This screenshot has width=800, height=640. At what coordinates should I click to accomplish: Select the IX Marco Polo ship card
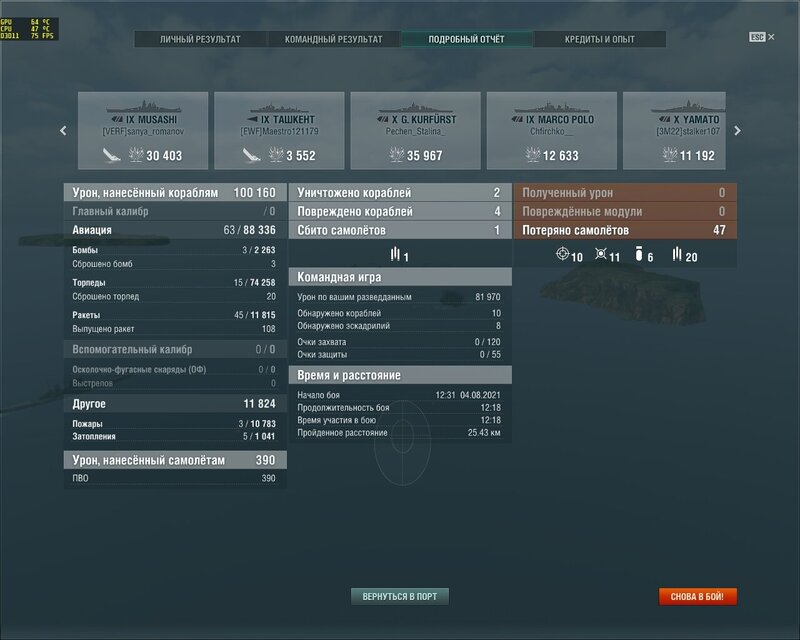[552, 130]
